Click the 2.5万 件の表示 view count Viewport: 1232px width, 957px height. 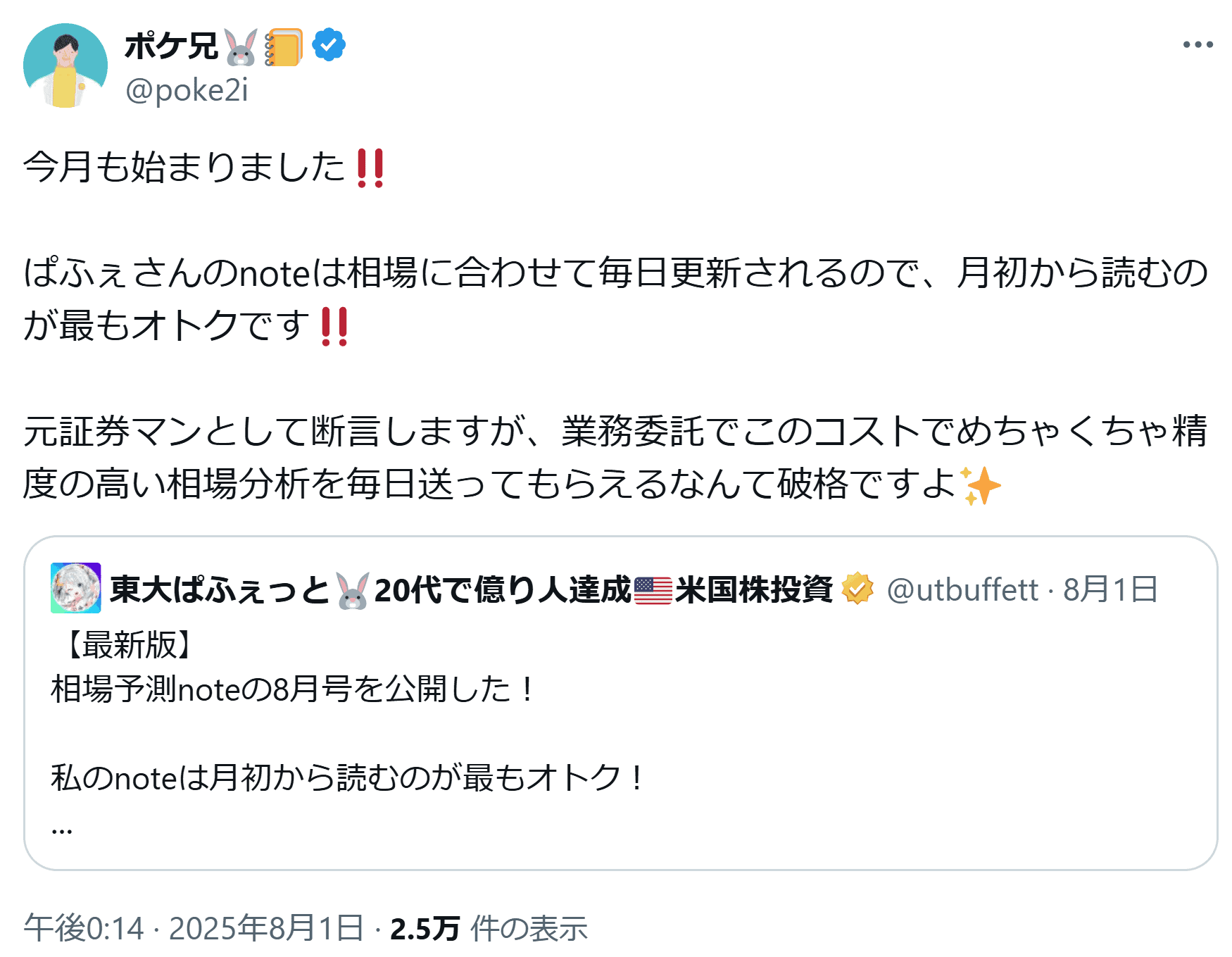pyautogui.click(x=489, y=928)
